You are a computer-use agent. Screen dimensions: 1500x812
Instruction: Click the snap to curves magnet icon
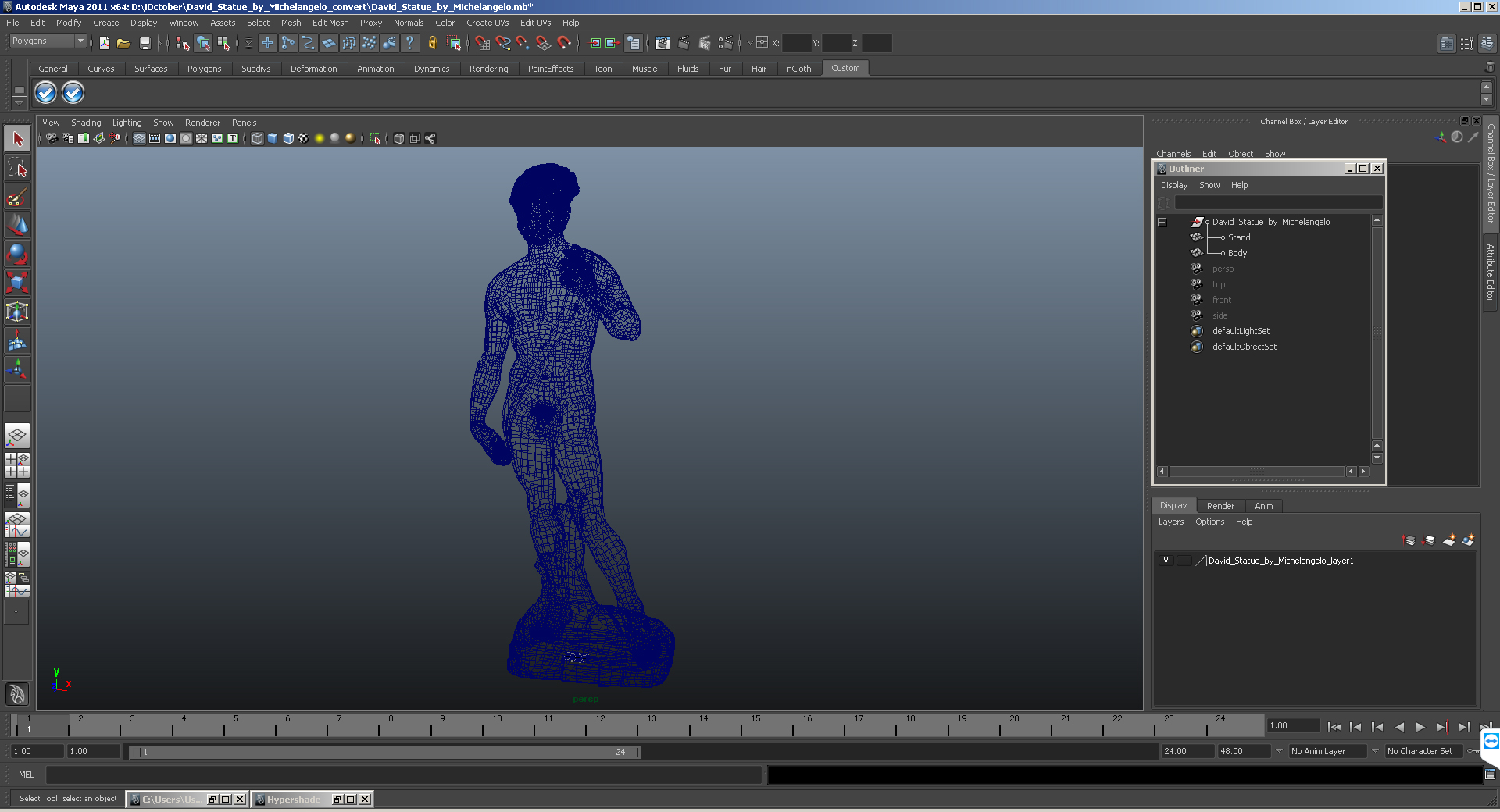[503, 43]
